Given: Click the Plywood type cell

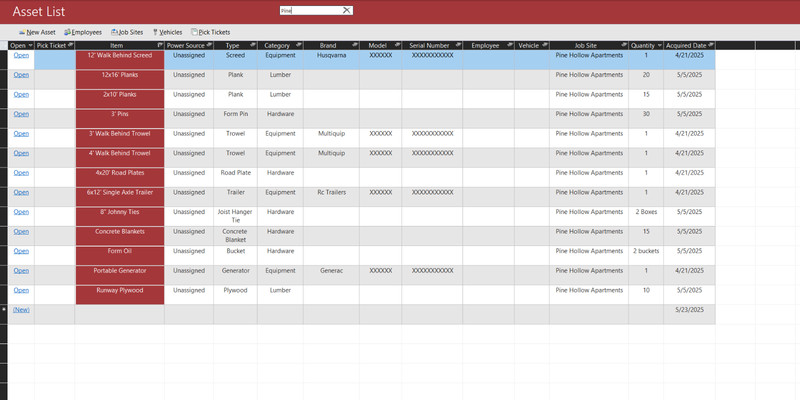Looking at the screenshot, I should click(235, 294).
